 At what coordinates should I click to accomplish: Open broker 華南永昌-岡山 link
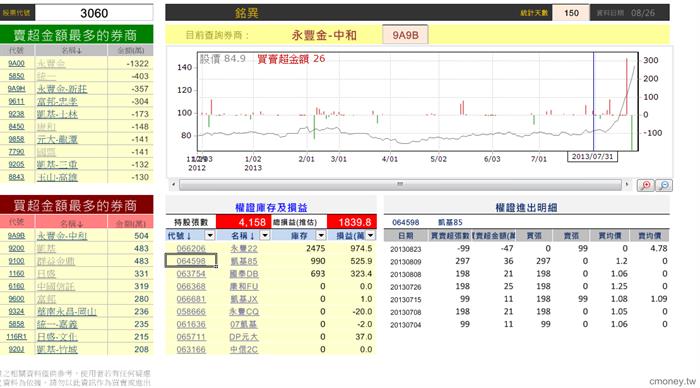click(x=67, y=311)
